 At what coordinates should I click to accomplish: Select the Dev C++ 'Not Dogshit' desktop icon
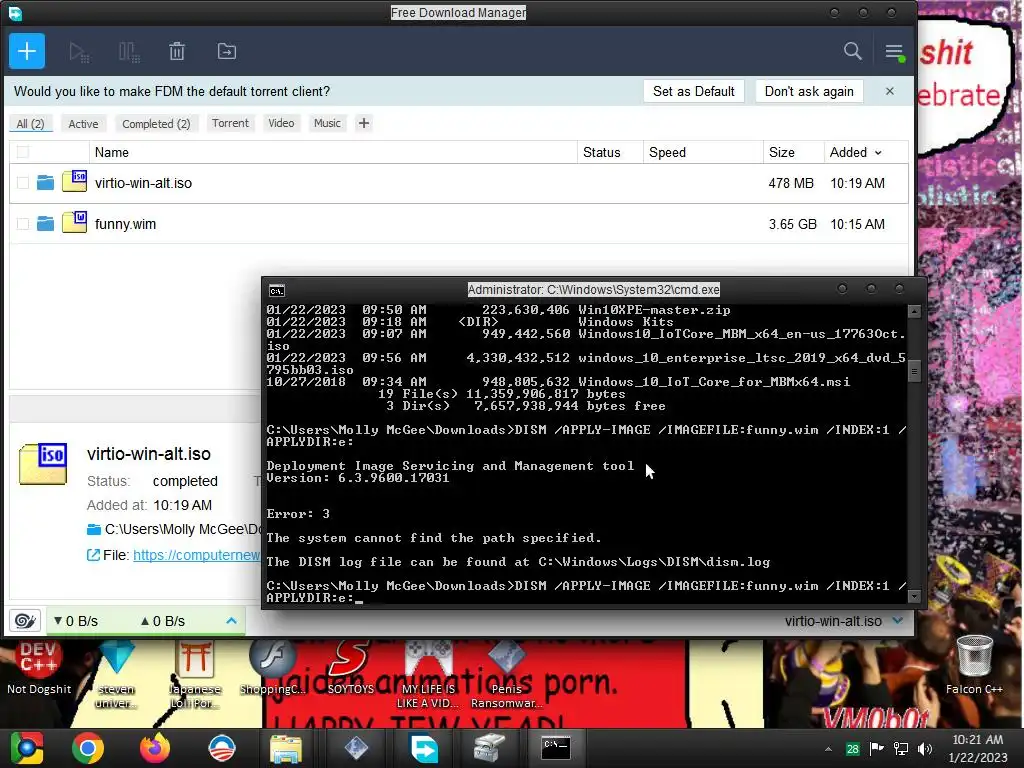point(39,666)
